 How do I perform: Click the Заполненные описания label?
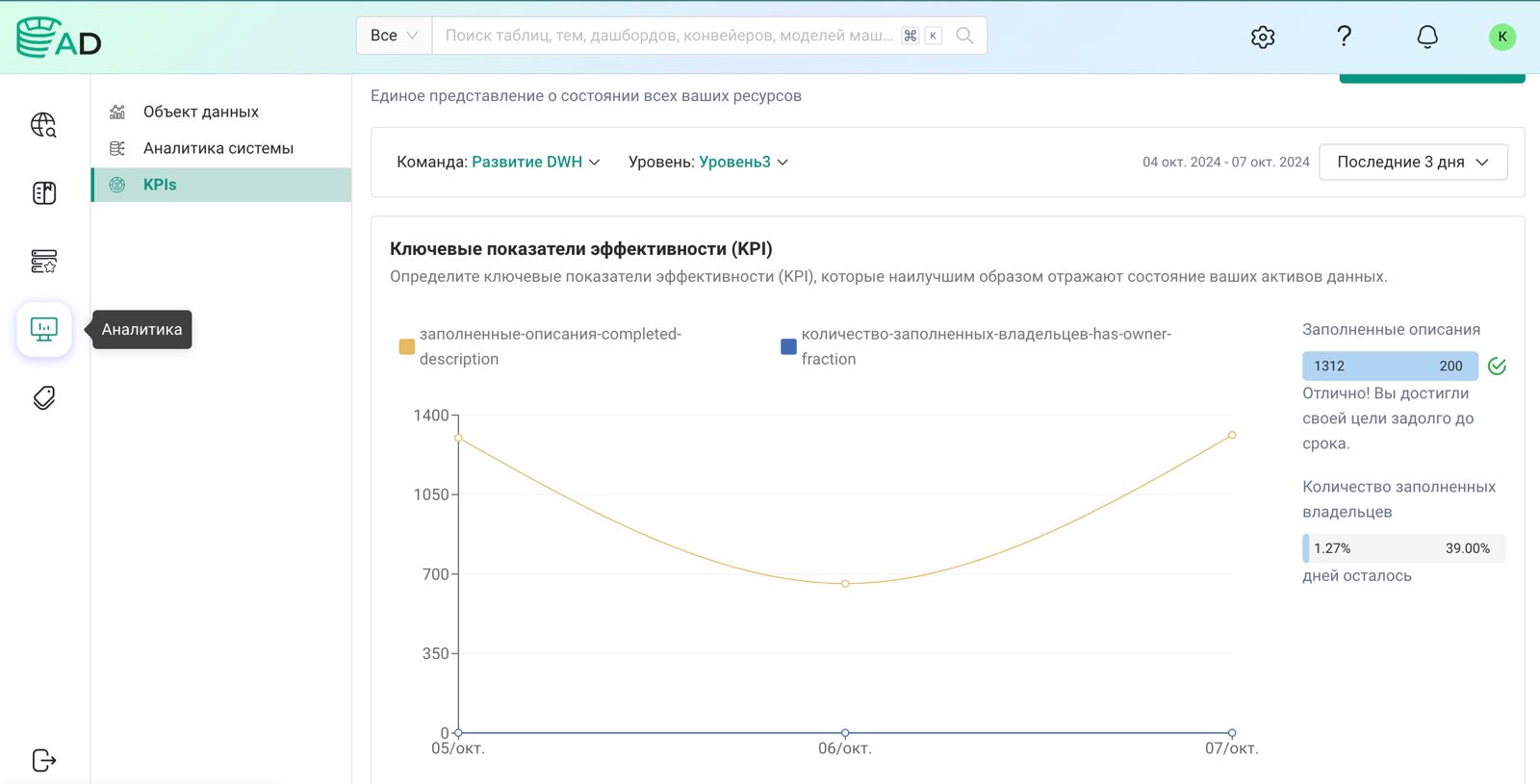[1391, 329]
